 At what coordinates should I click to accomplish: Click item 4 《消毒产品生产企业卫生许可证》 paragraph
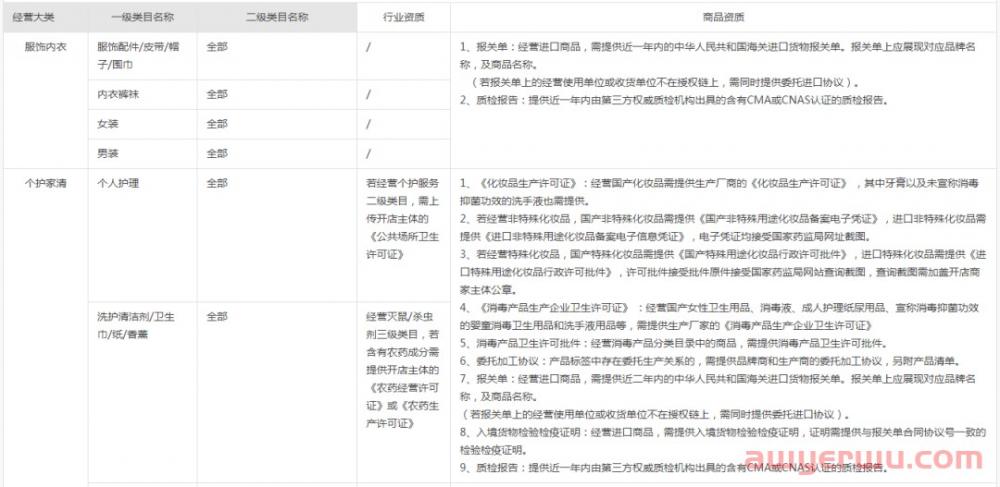[x=719, y=316]
